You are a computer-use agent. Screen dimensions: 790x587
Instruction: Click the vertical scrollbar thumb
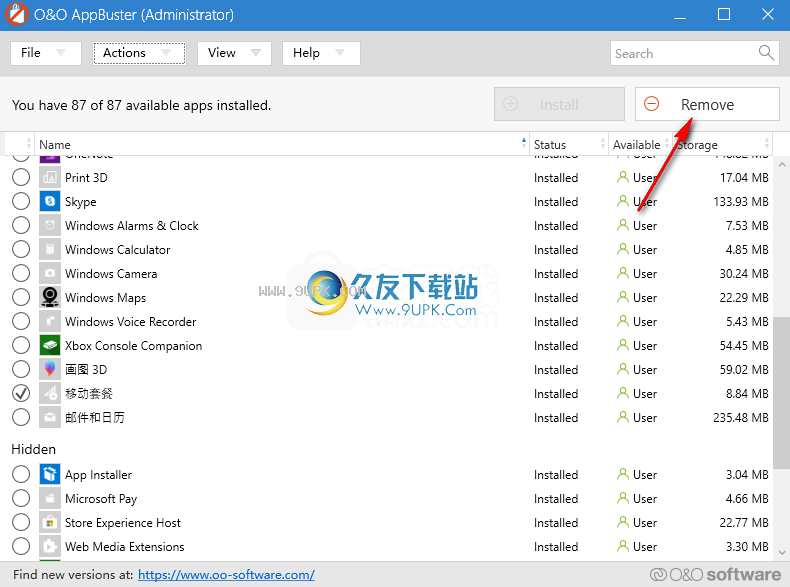[x=781, y=393]
